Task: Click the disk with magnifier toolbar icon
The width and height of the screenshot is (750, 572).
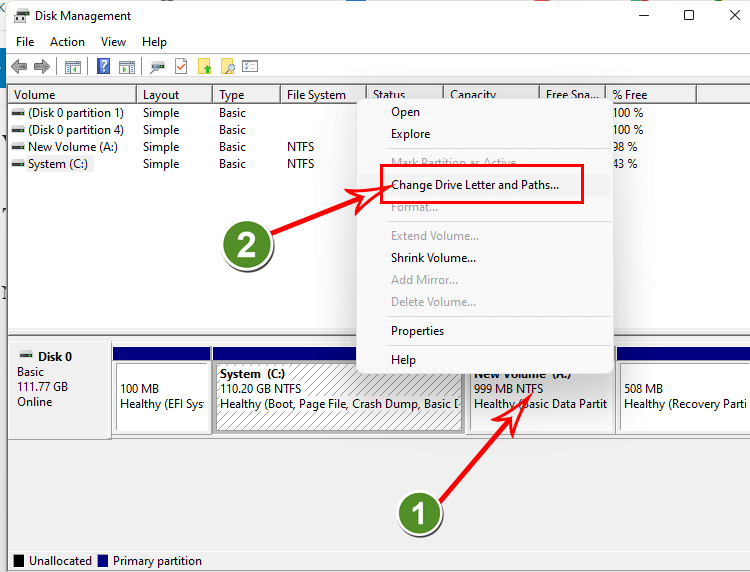Action: (x=157, y=67)
